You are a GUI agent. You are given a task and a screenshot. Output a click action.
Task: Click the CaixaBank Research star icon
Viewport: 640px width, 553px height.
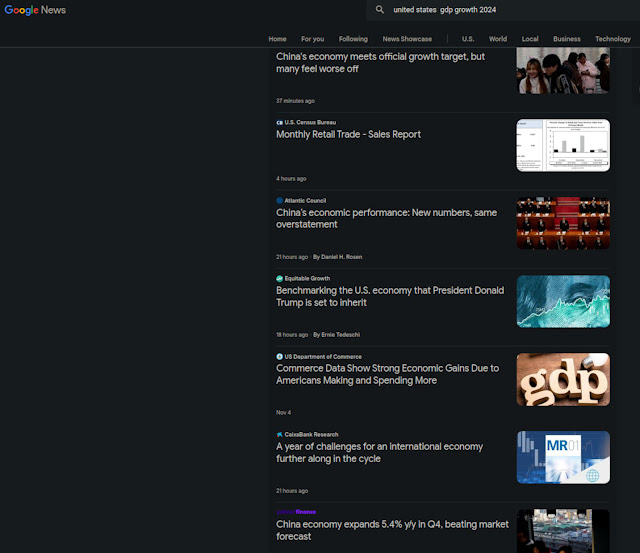coord(279,435)
